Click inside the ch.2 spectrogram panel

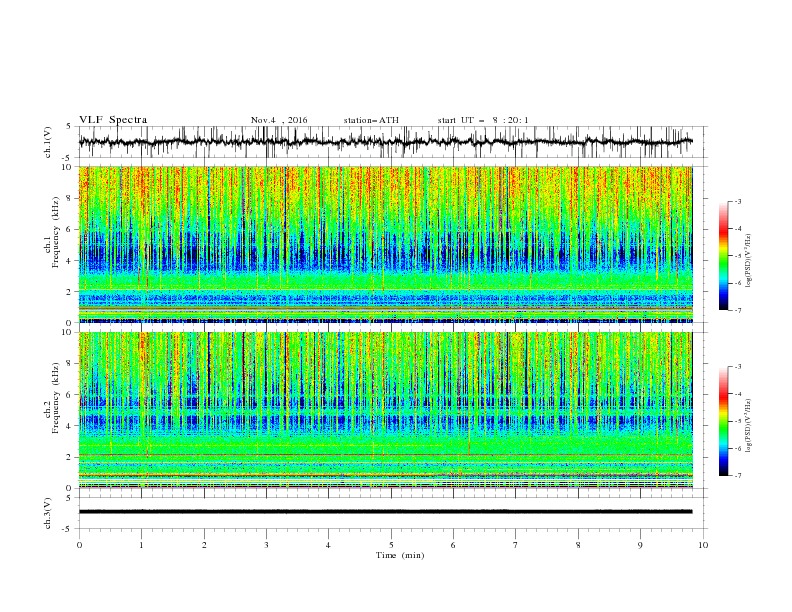386,410
